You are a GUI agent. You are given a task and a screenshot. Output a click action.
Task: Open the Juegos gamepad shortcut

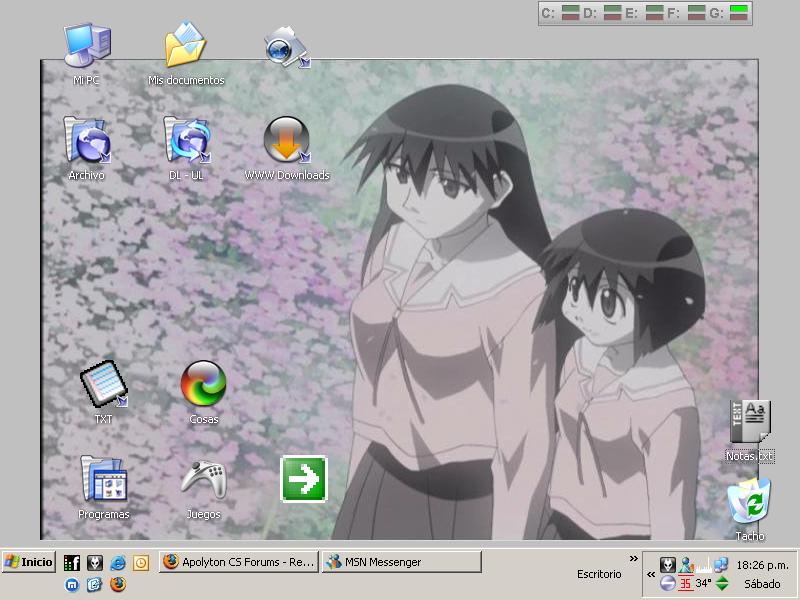(x=203, y=479)
